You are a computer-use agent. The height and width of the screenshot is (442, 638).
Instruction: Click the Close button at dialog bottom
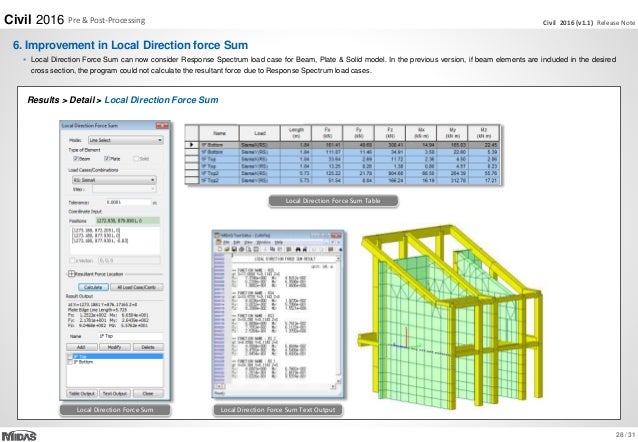148,394
